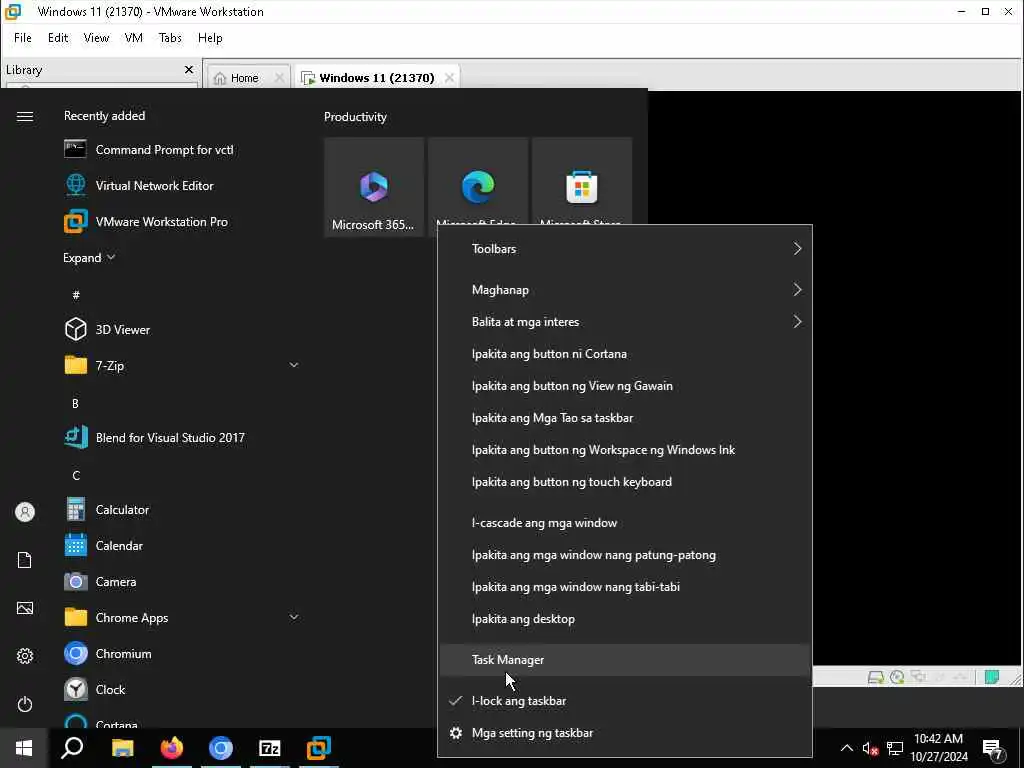This screenshot has width=1024, height=768.
Task: Open Firefox on taskbar
Action: (x=172, y=748)
